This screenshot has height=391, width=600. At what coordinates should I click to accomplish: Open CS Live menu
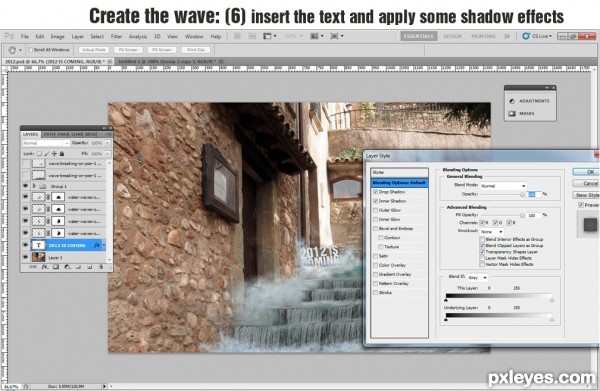(537, 36)
